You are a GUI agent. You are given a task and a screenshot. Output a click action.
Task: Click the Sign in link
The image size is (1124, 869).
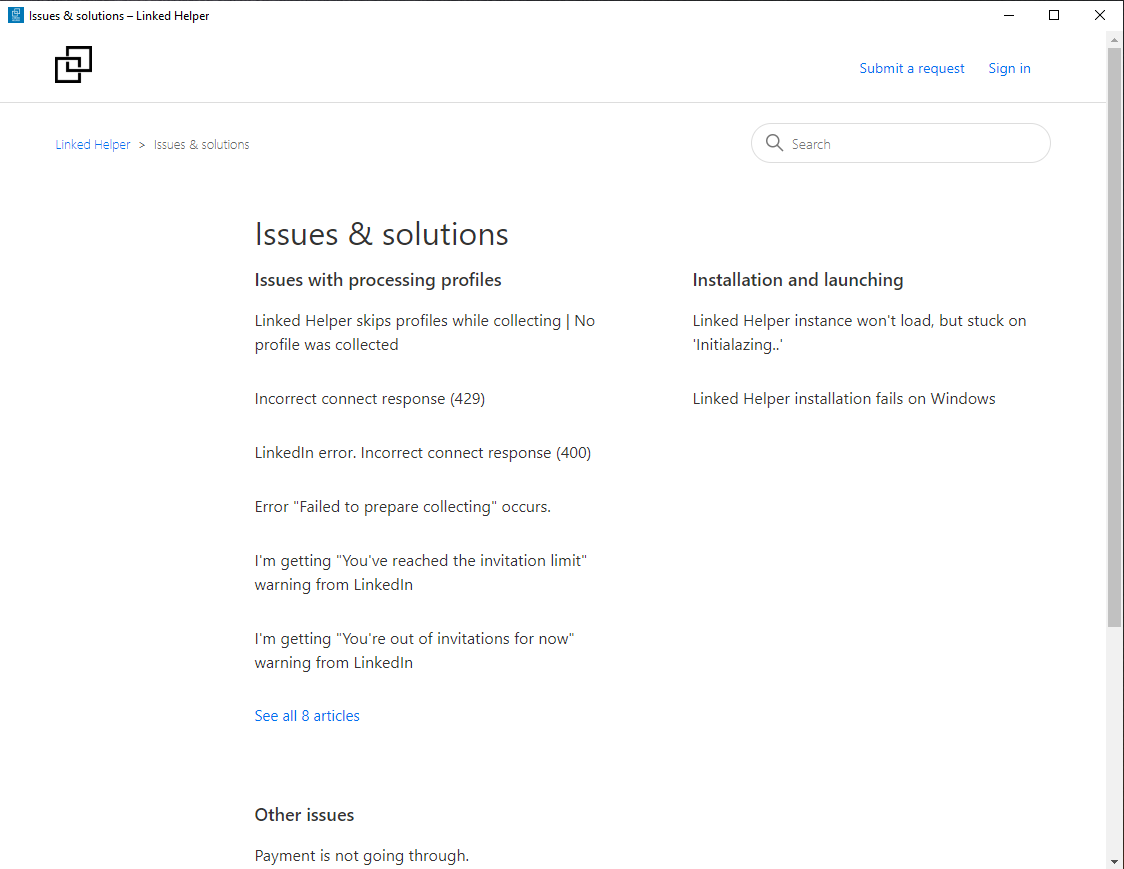pos(1009,68)
